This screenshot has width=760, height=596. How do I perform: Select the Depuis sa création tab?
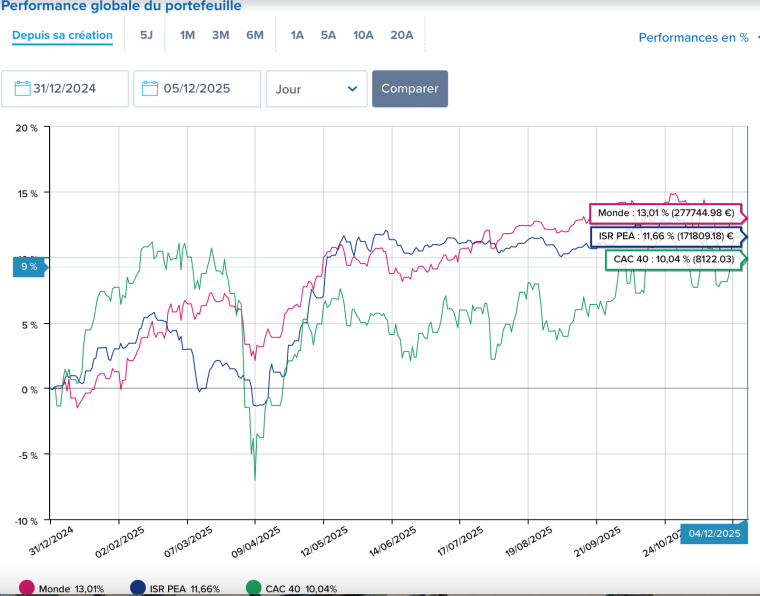click(x=62, y=35)
